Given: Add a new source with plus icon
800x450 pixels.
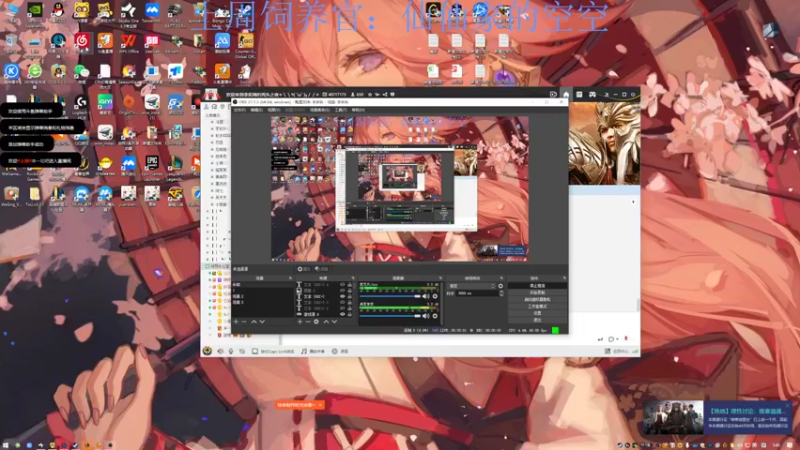Looking at the screenshot, I should point(300,322).
